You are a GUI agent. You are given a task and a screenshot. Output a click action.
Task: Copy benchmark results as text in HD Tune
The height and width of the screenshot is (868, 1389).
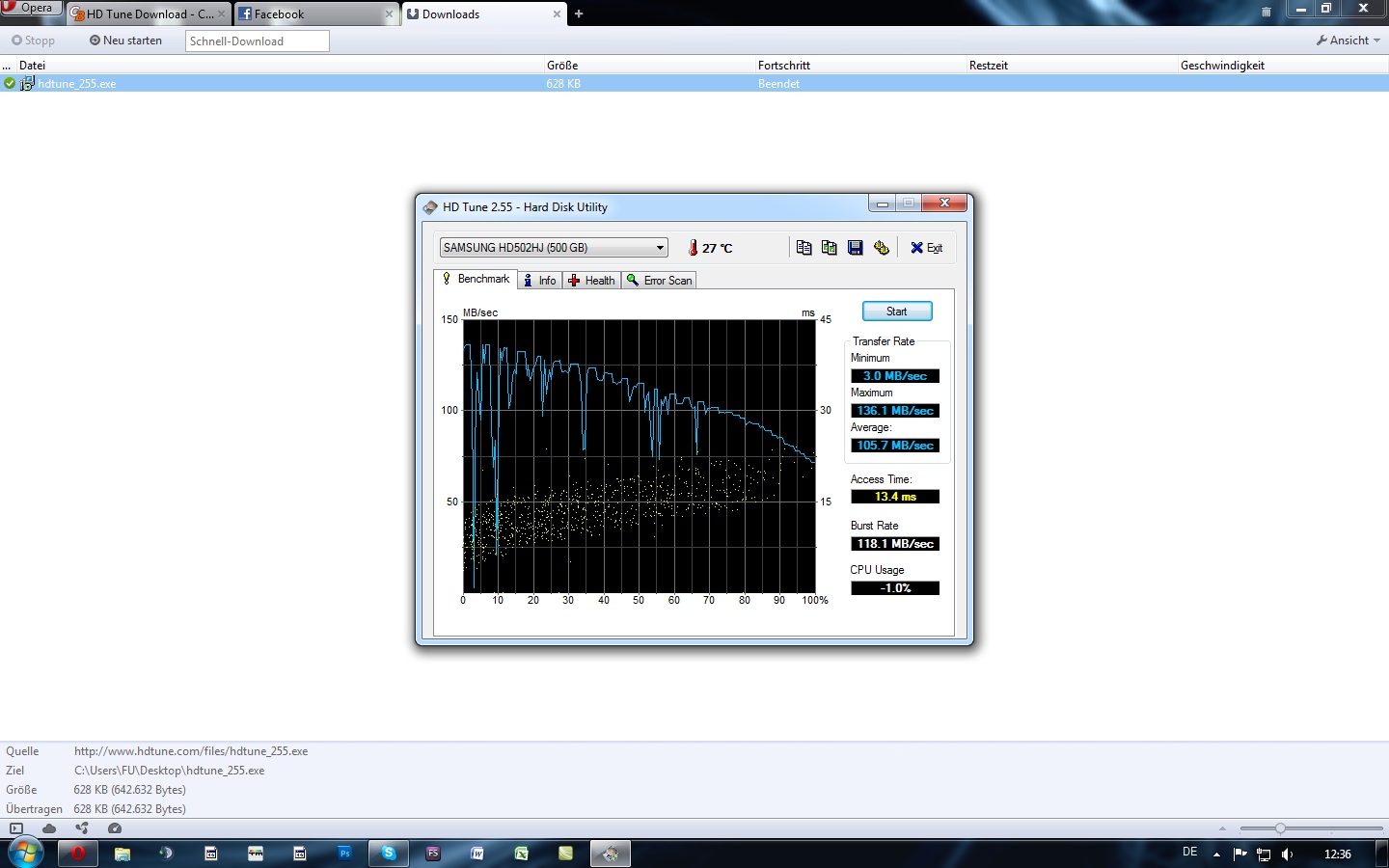(803, 248)
